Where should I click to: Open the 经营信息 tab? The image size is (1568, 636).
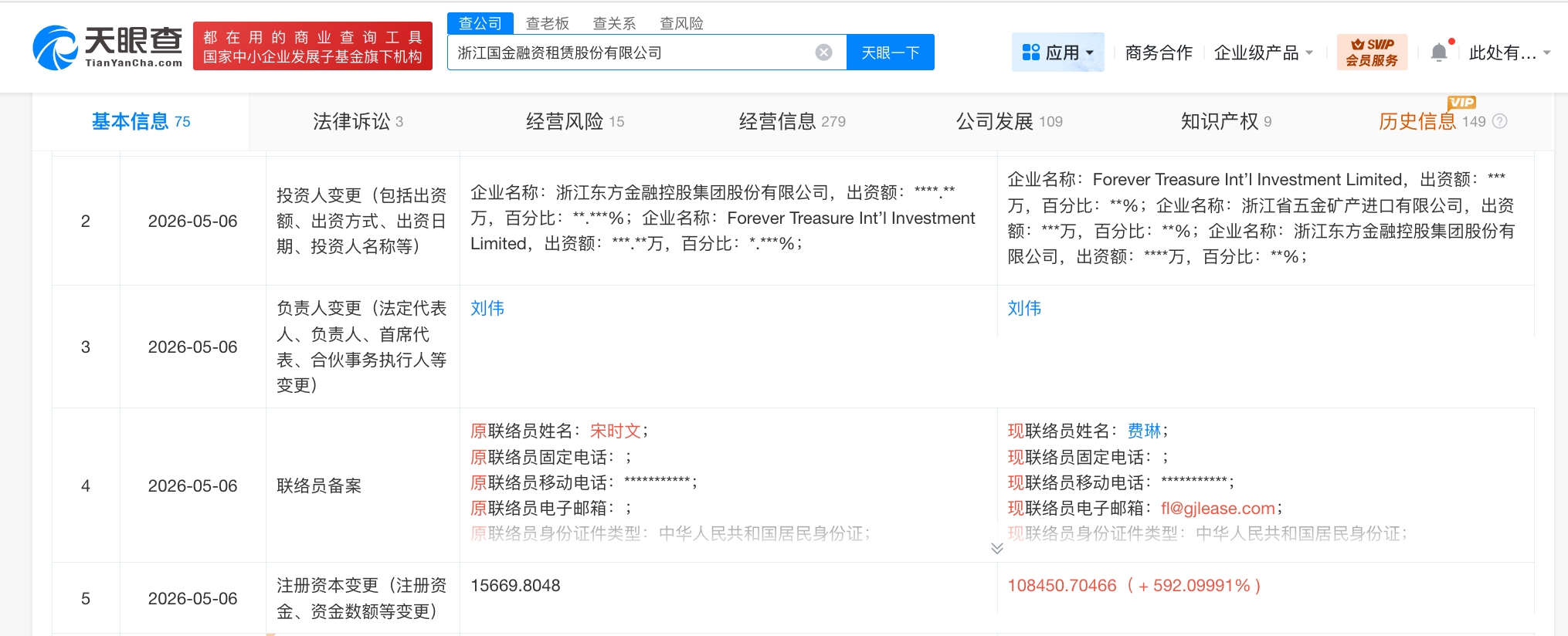point(792,121)
